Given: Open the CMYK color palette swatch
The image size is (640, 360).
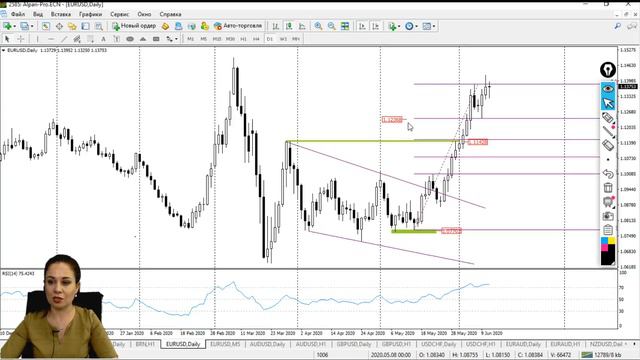Looking at the screenshot, I should [608, 251].
